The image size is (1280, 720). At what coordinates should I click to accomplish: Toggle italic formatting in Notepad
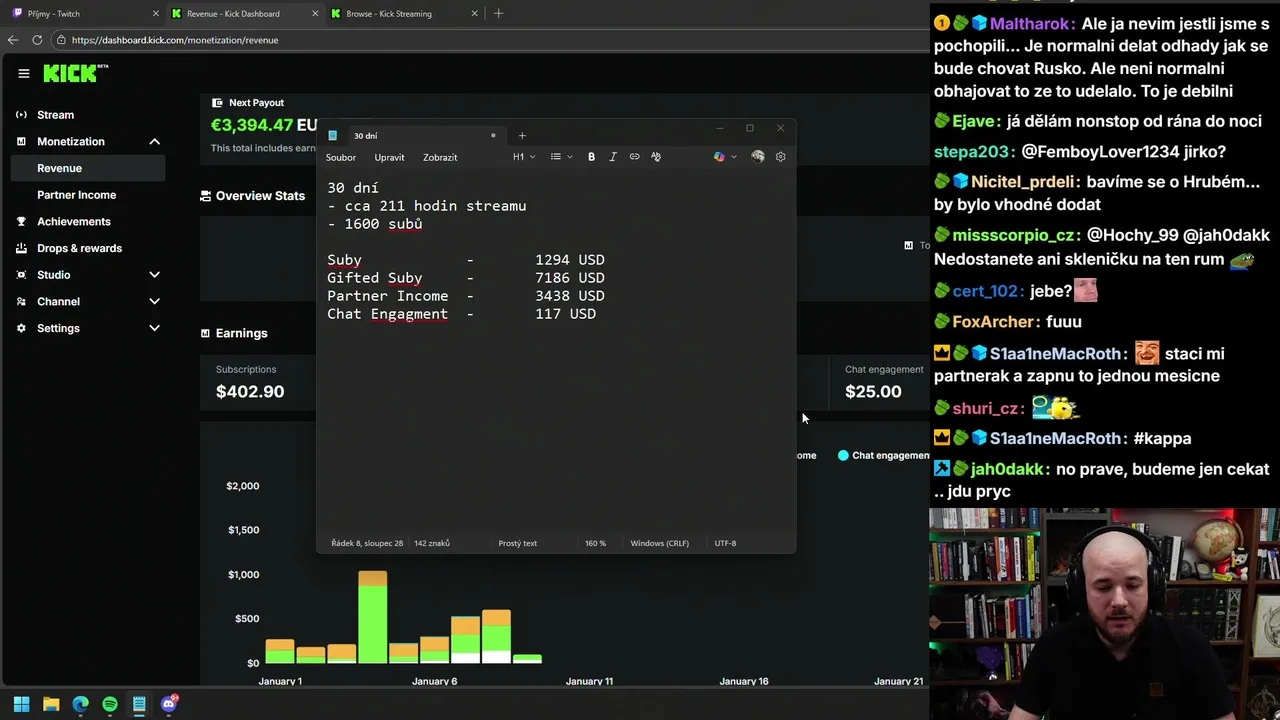[x=613, y=157]
